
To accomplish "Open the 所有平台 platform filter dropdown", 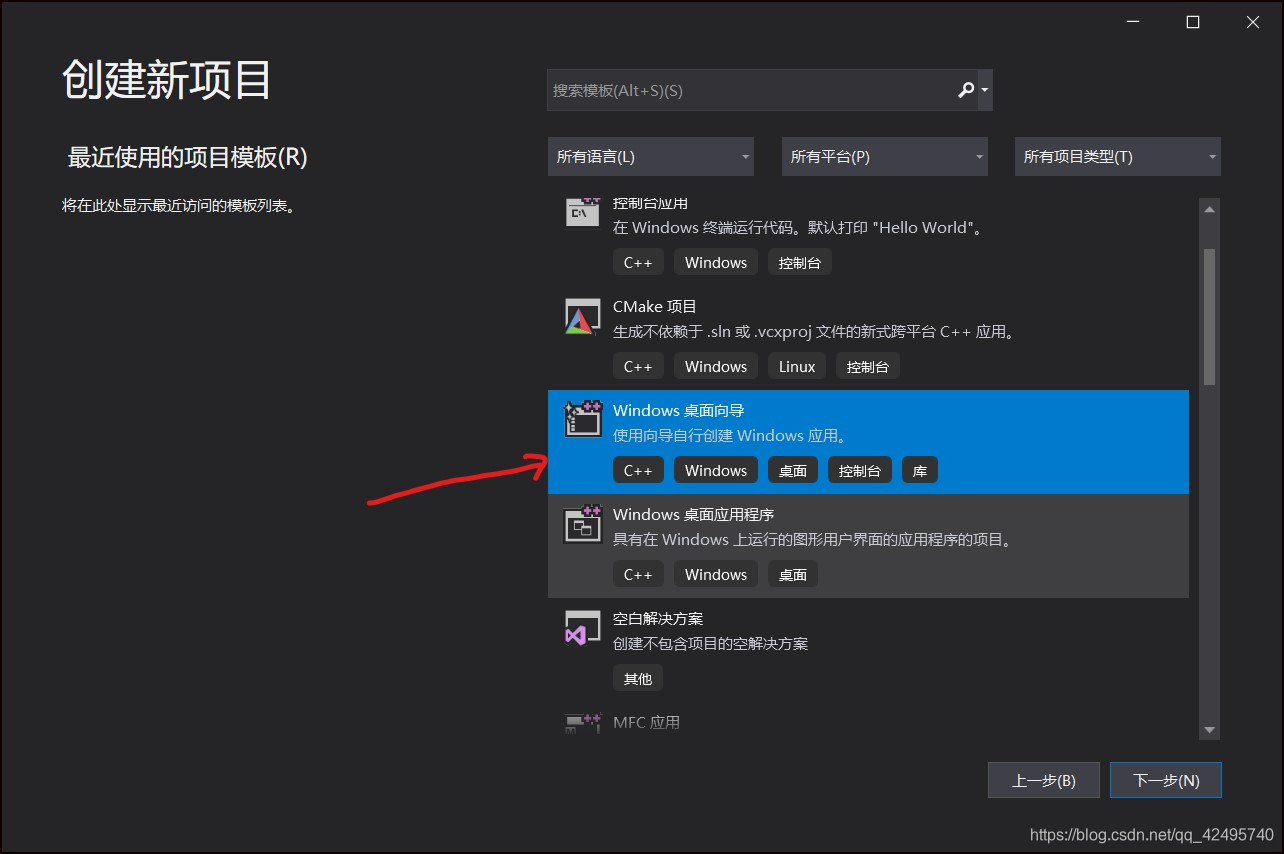I will click(x=885, y=157).
